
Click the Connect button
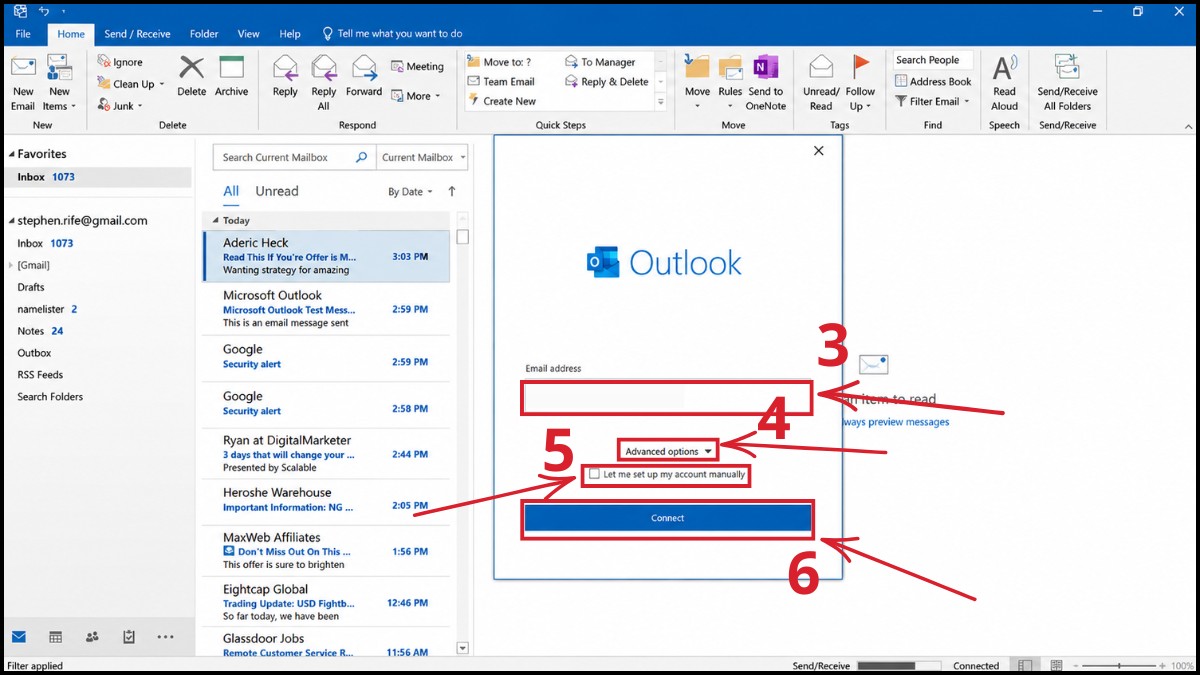[x=667, y=518]
